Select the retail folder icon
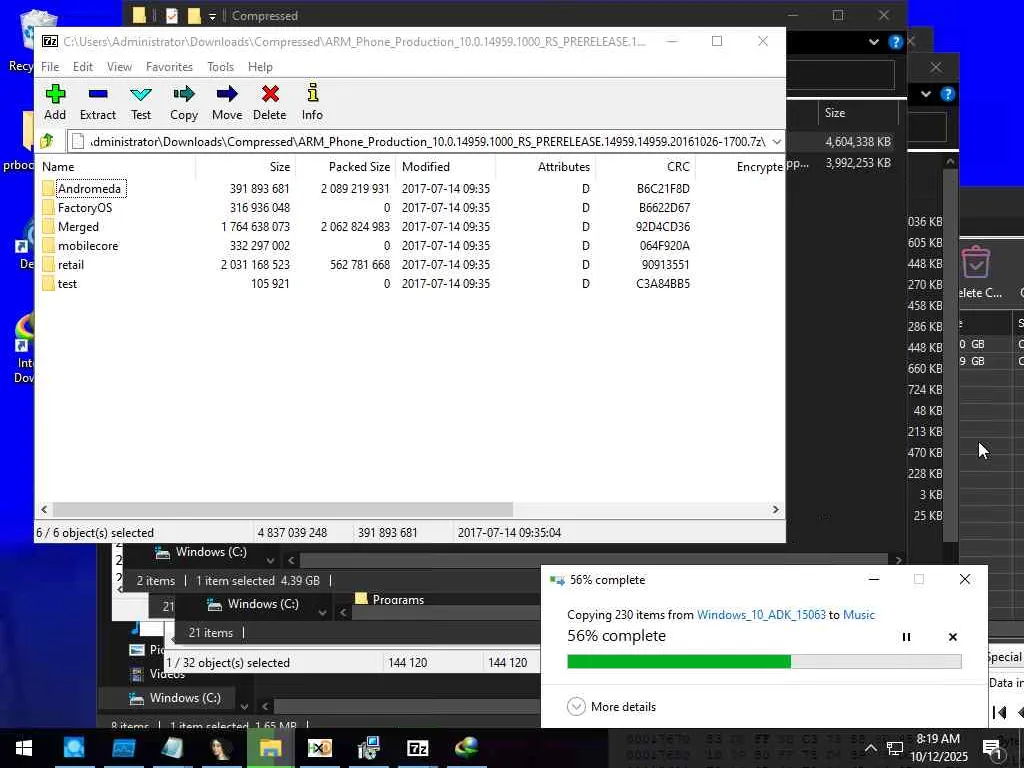This screenshot has height=768, width=1024. point(48,264)
